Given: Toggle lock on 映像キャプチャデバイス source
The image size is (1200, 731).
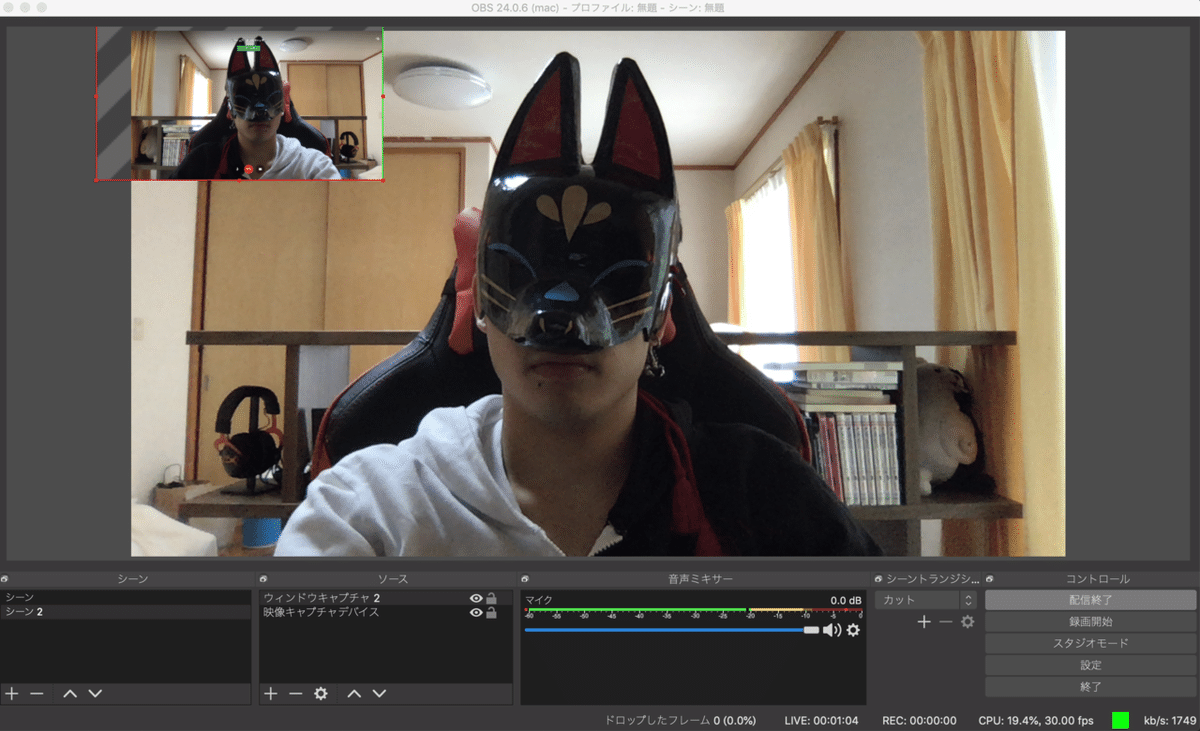Looking at the screenshot, I should 491,612.
